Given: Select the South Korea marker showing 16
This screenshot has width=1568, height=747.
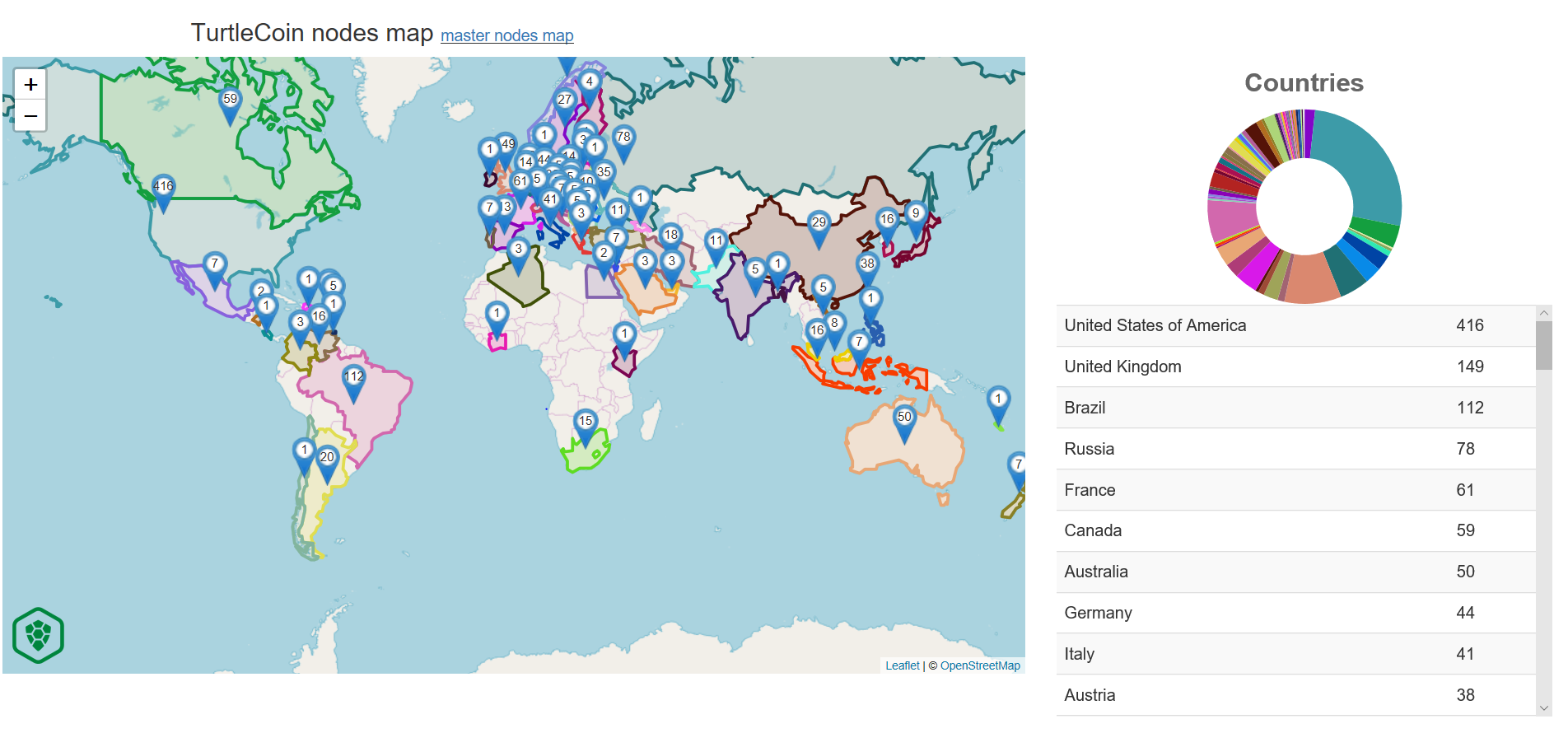Looking at the screenshot, I should (x=887, y=226).
